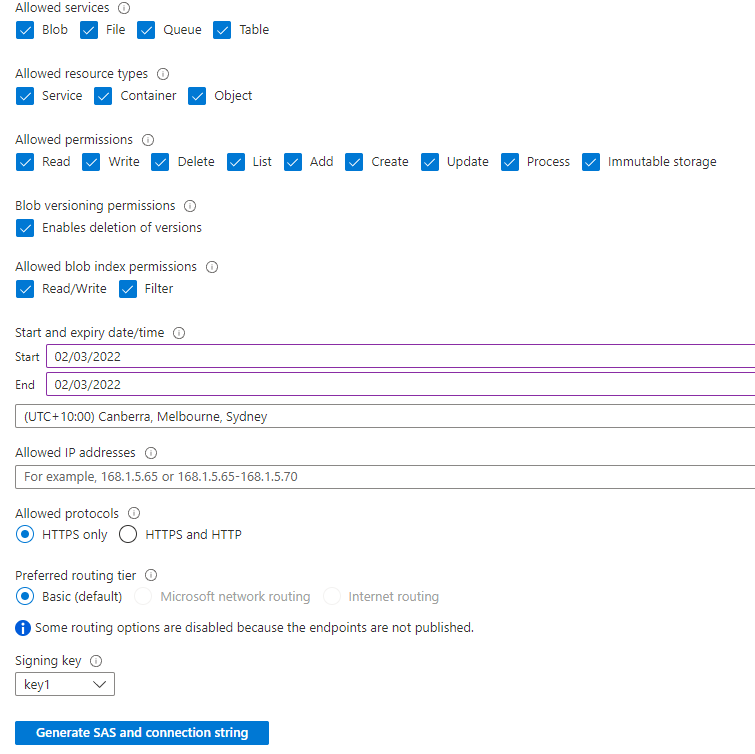Open info tooltip for Allowed resource types

pyautogui.click(x=163, y=74)
